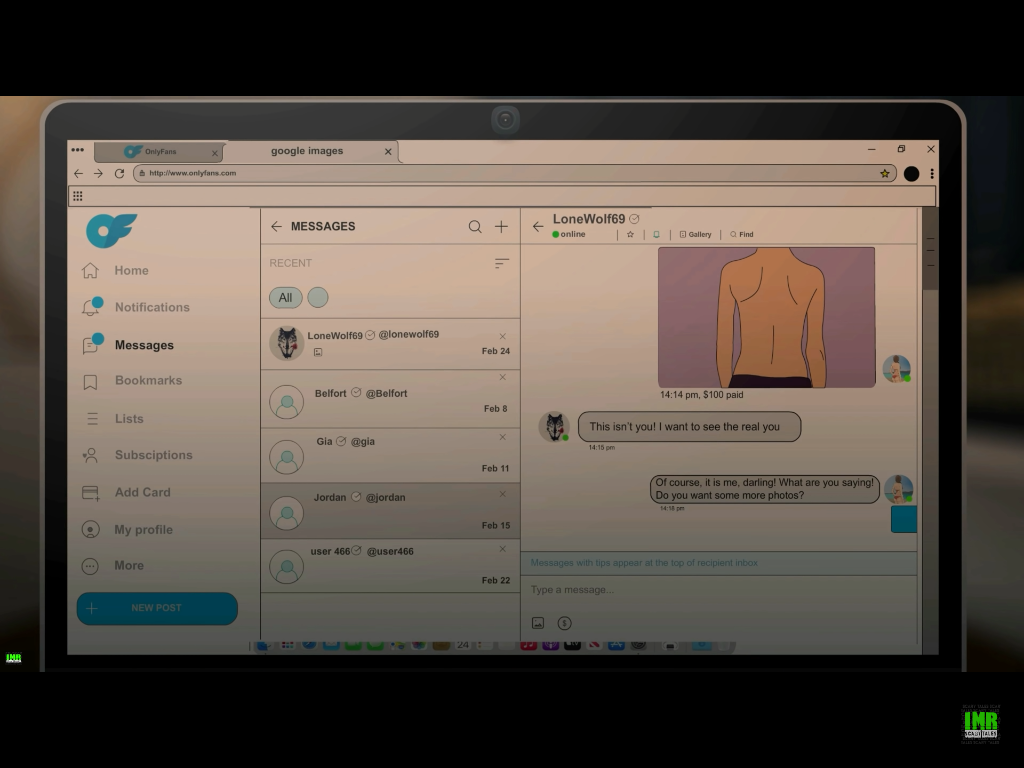Close the google images tab
This screenshot has width=1024, height=768.
pyautogui.click(x=388, y=152)
